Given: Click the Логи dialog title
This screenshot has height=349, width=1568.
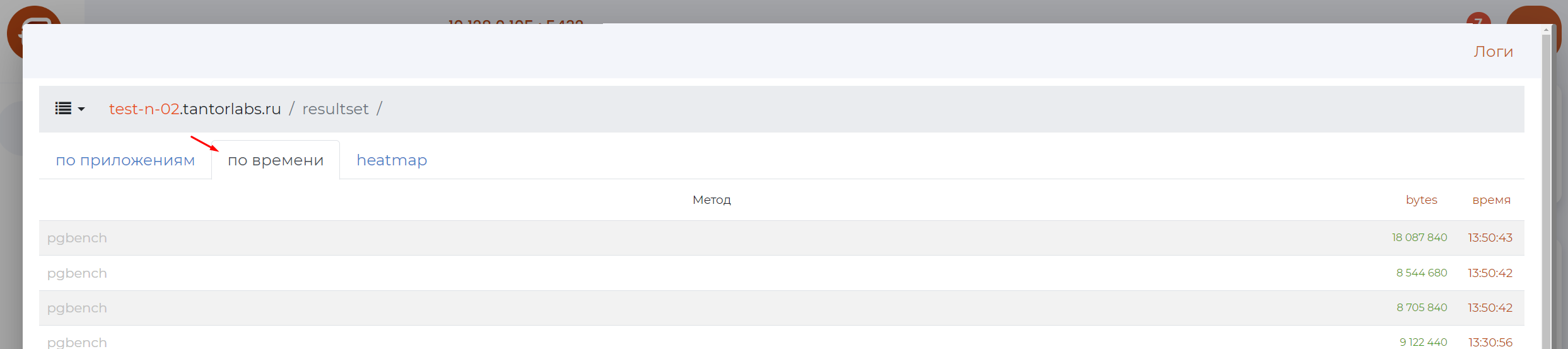Looking at the screenshot, I should pos(1493,52).
